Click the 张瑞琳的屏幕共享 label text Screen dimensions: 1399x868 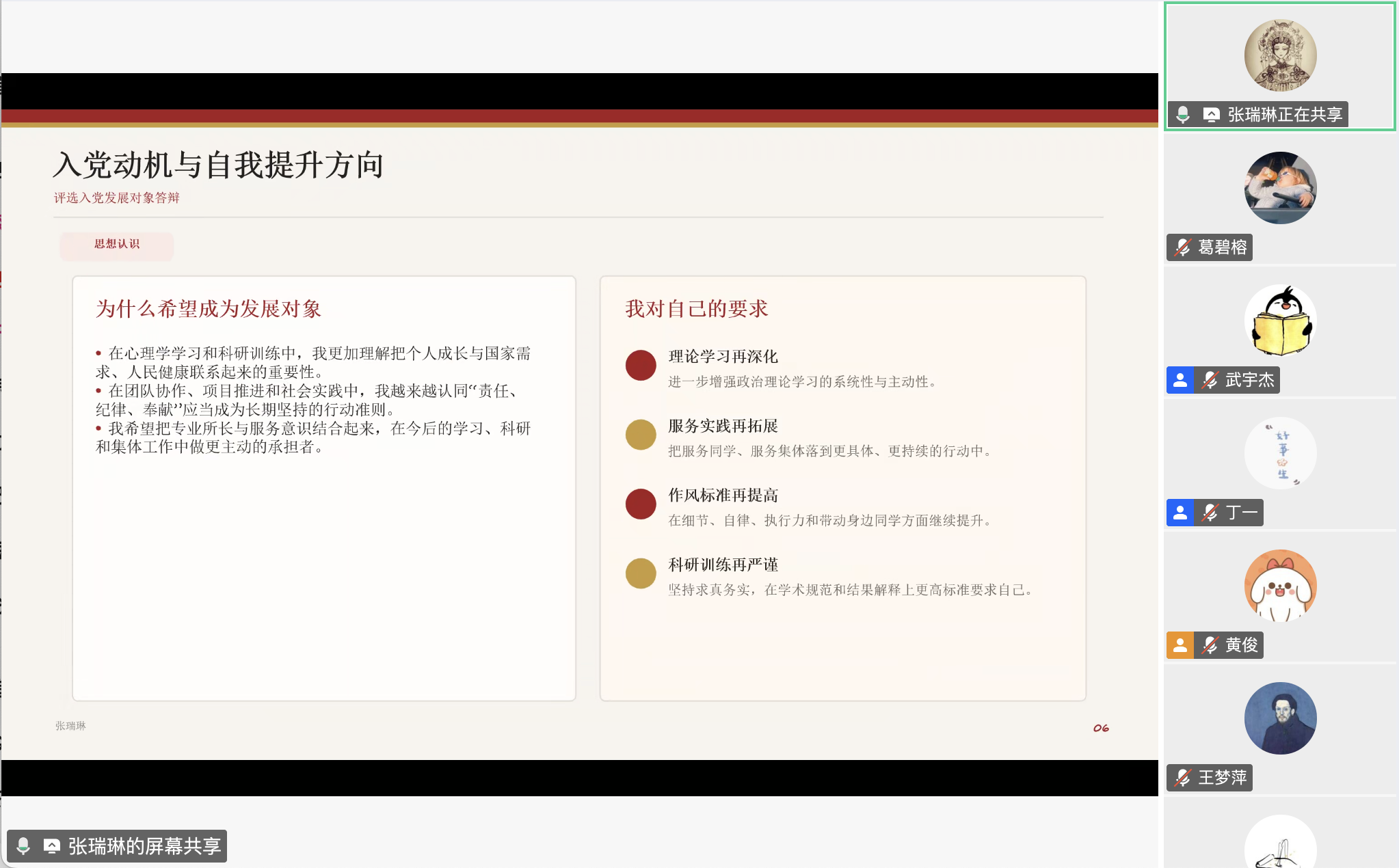pos(144,846)
